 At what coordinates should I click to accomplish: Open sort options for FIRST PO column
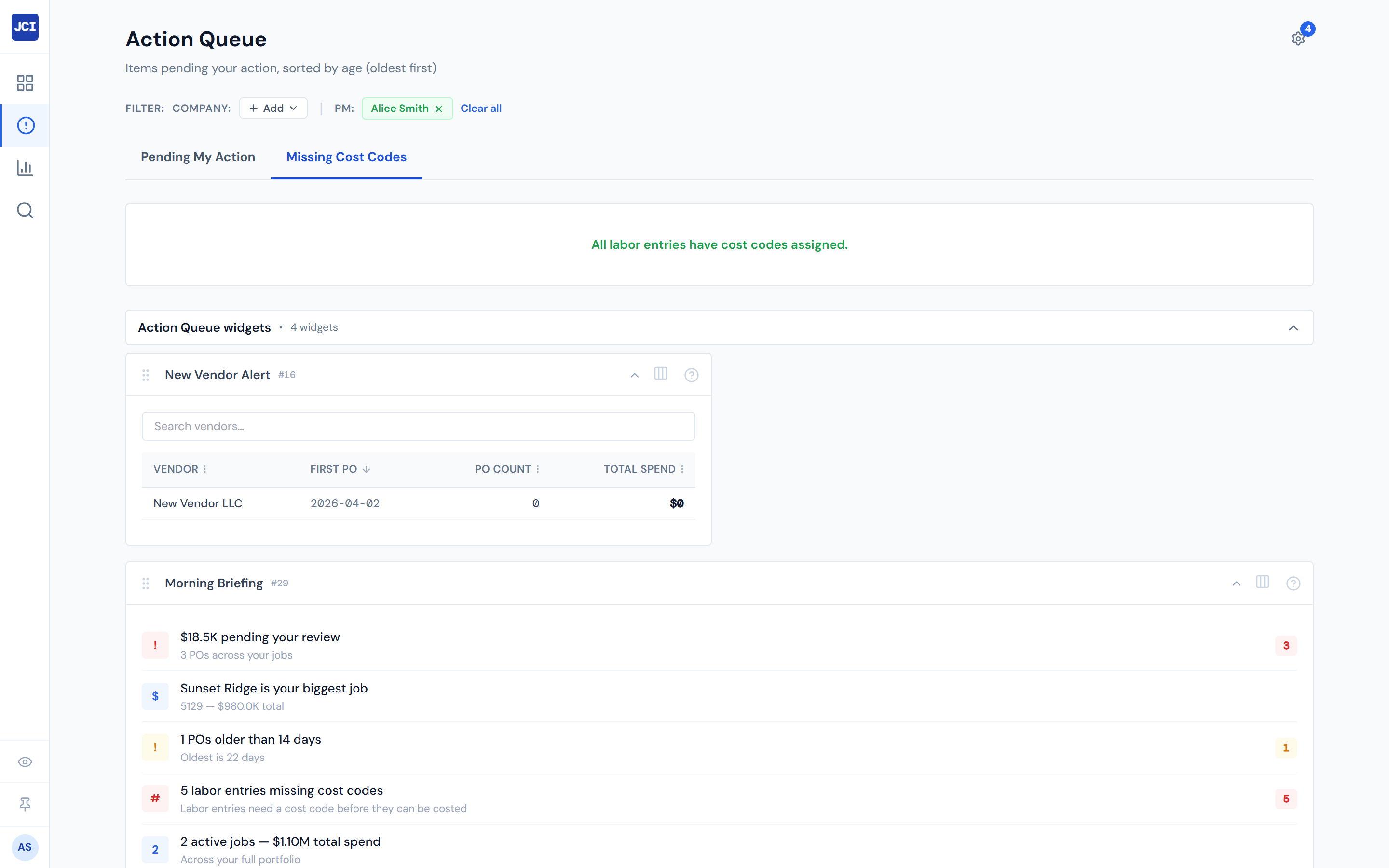[x=367, y=469]
